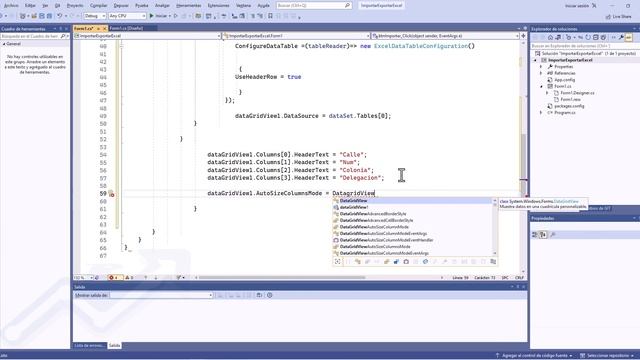Expand the Properties node
The image size is (640, 360).
(x=542, y=67)
